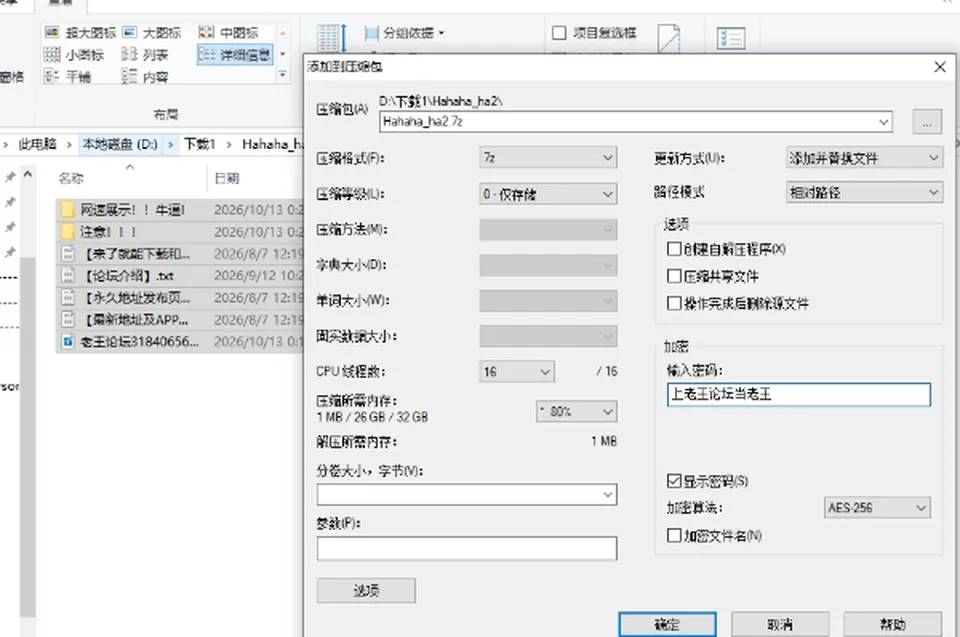960x637 pixels.
Task: Open the 更新方式 dropdown
Action: (864, 158)
